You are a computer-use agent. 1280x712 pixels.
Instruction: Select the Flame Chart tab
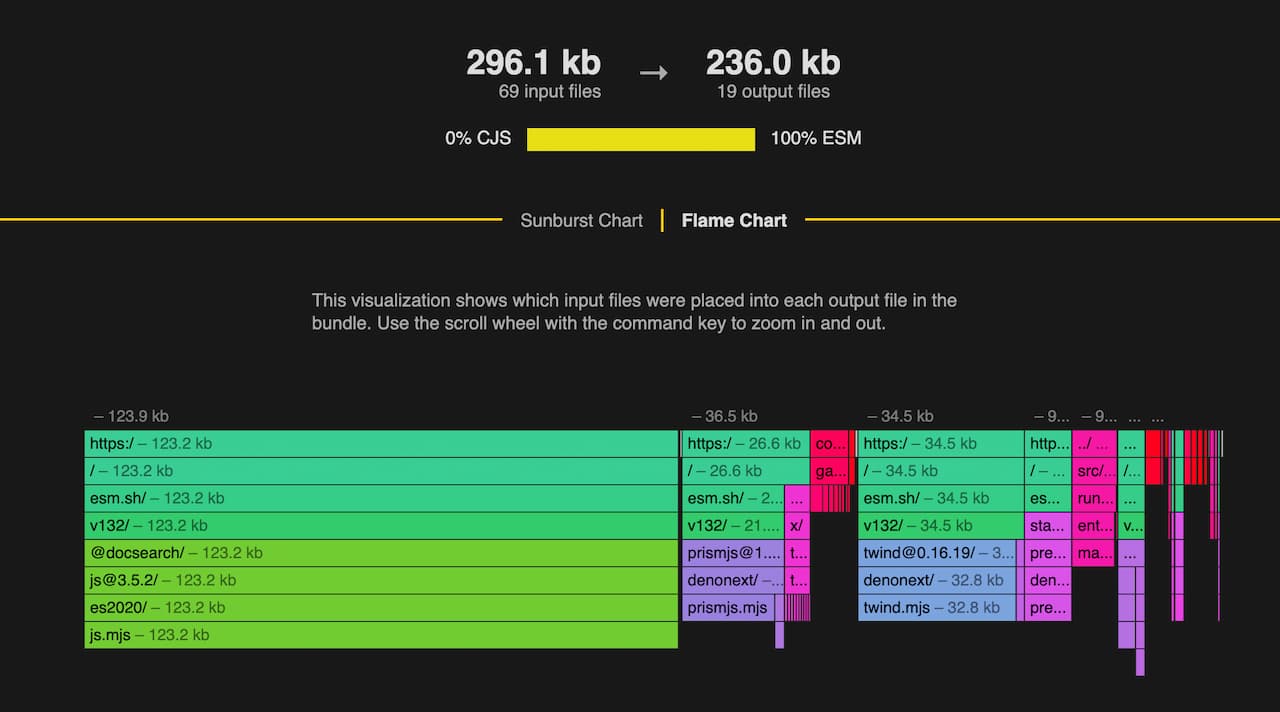pyautogui.click(x=734, y=220)
